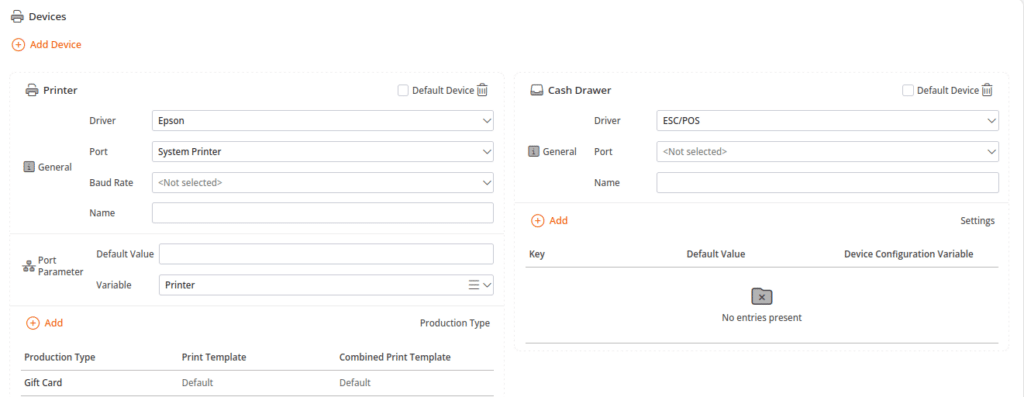The height and width of the screenshot is (397, 1024).
Task: Click the Printer Name input field
Action: 323,213
